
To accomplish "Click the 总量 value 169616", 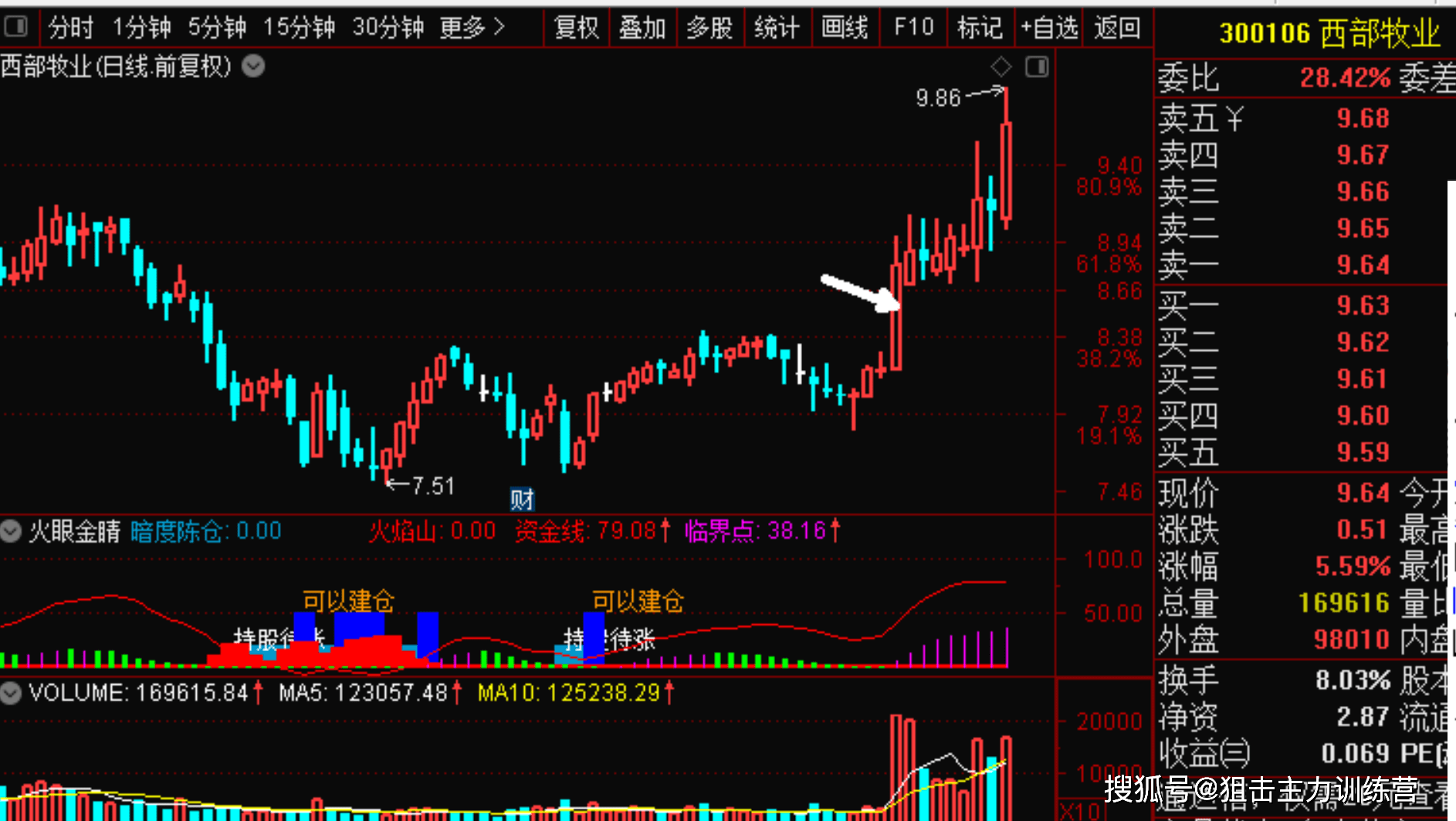I will coord(1343,603).
